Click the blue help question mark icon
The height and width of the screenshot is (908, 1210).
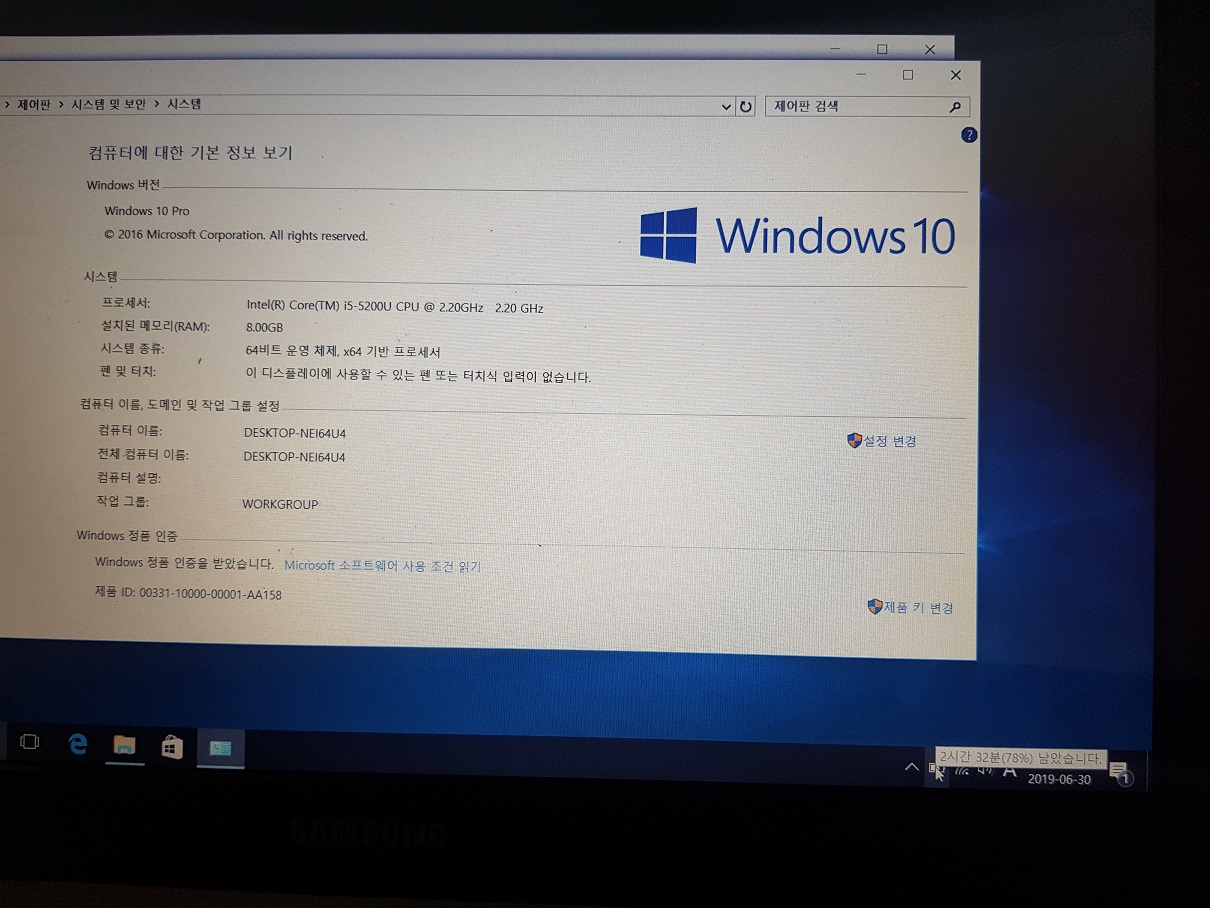point(968,135)
